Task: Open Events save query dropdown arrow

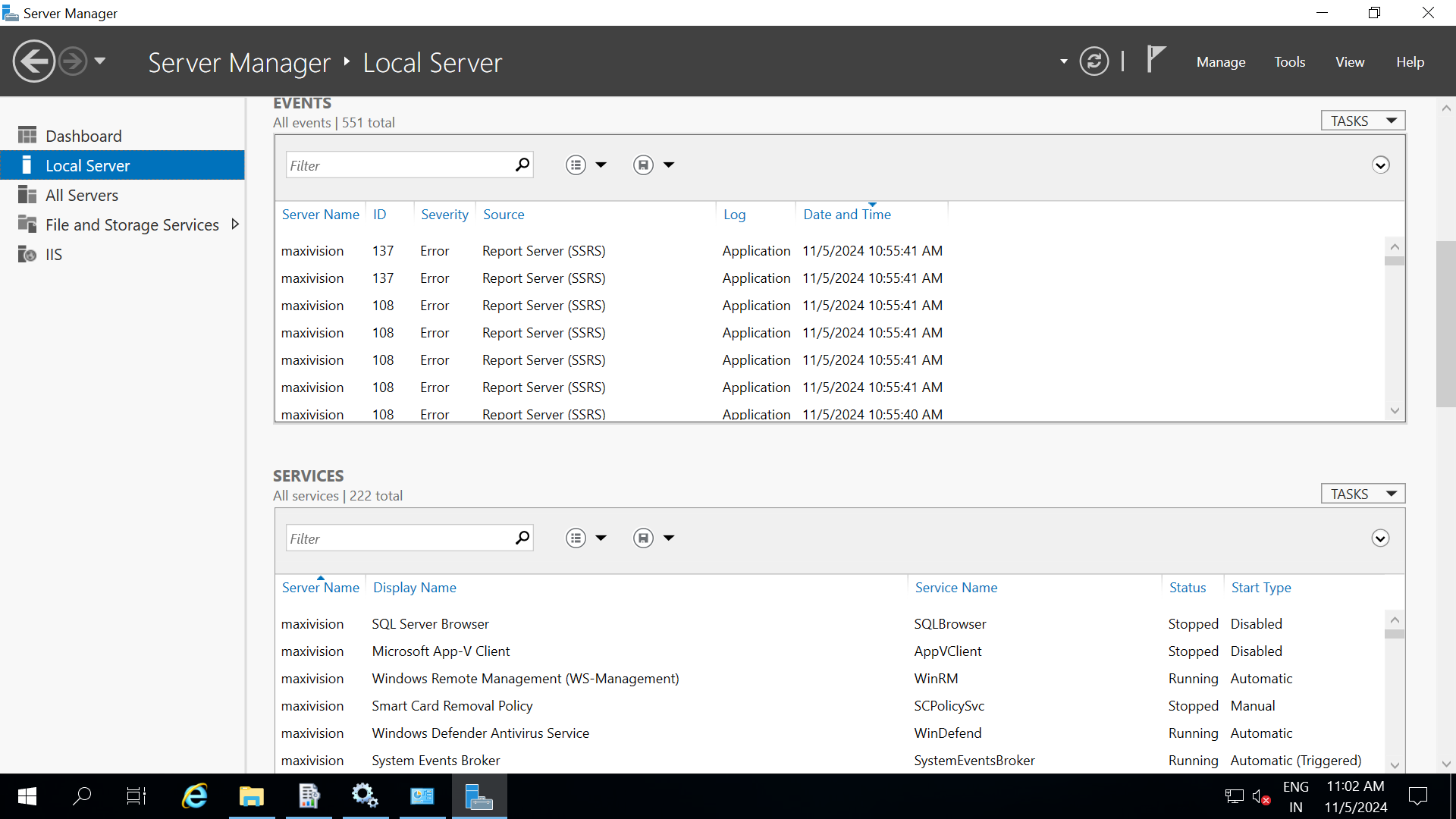Action: (669, 165)
